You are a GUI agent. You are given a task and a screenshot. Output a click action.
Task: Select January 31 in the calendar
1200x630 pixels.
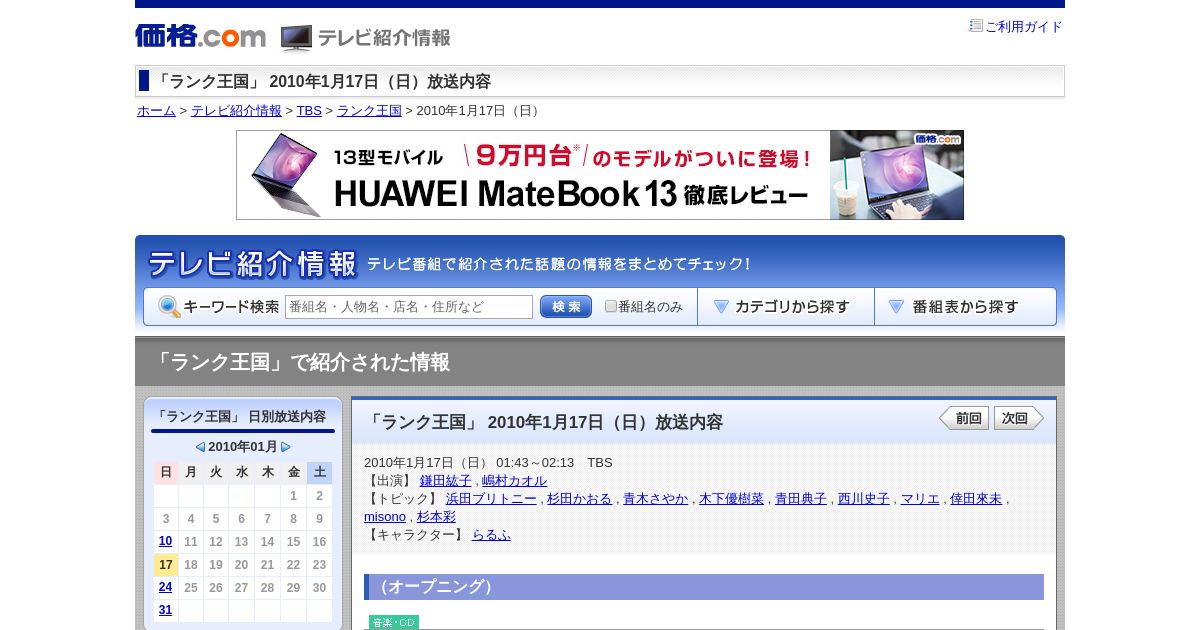165,610
